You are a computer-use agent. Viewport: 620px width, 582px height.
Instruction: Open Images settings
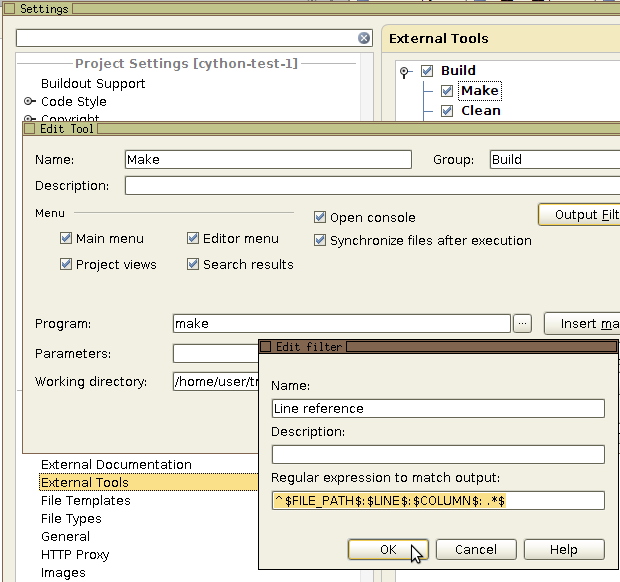coord(63,573)
